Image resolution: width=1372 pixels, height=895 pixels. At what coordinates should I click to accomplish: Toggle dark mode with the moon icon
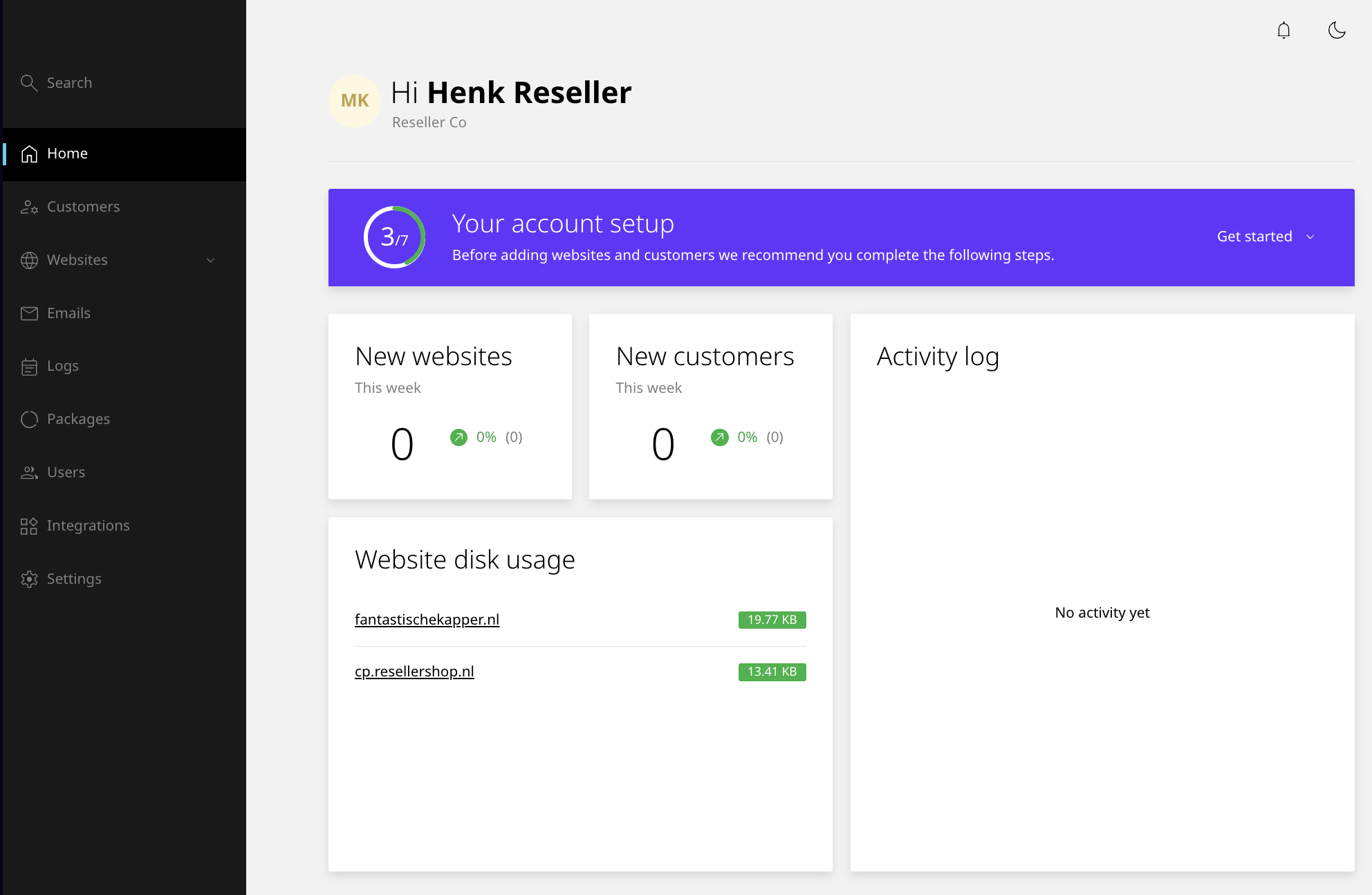[x=1336, y=30]
